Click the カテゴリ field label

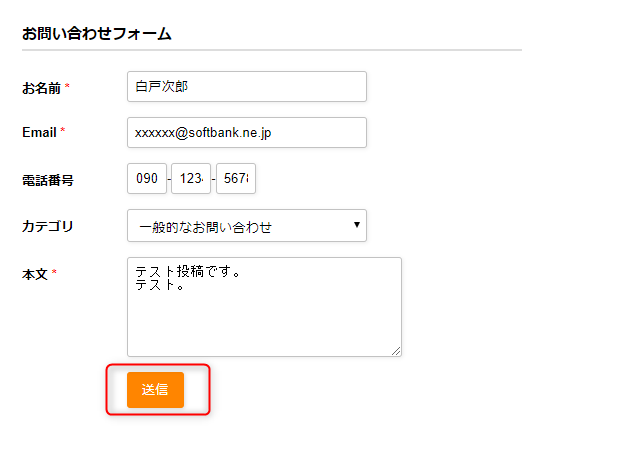[47, 226]
